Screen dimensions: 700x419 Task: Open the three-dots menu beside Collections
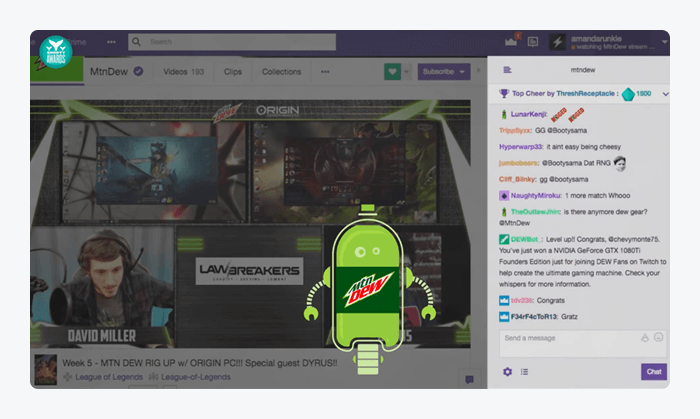pyautogui.click(x=324, y=72)
